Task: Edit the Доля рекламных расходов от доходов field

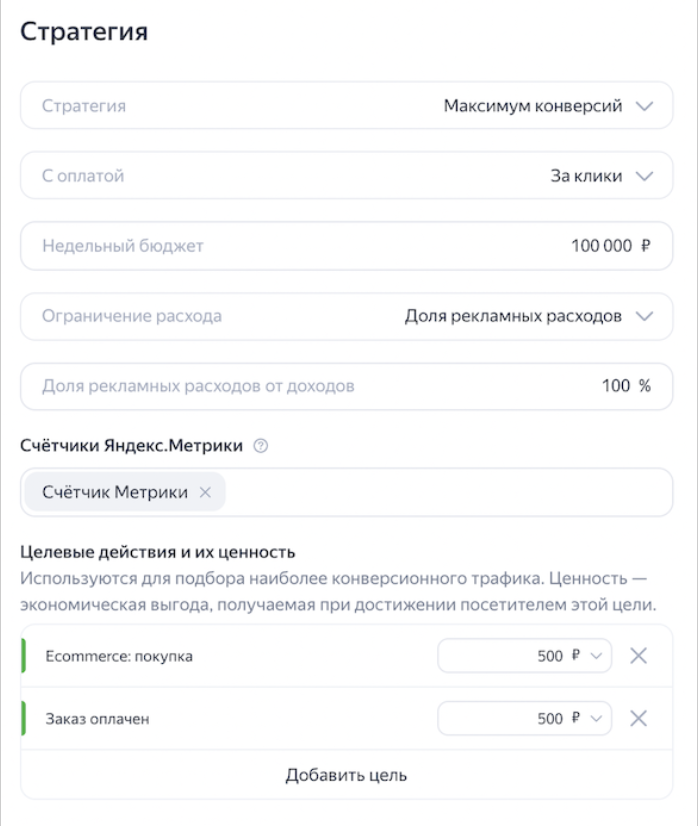Action: 346,386
